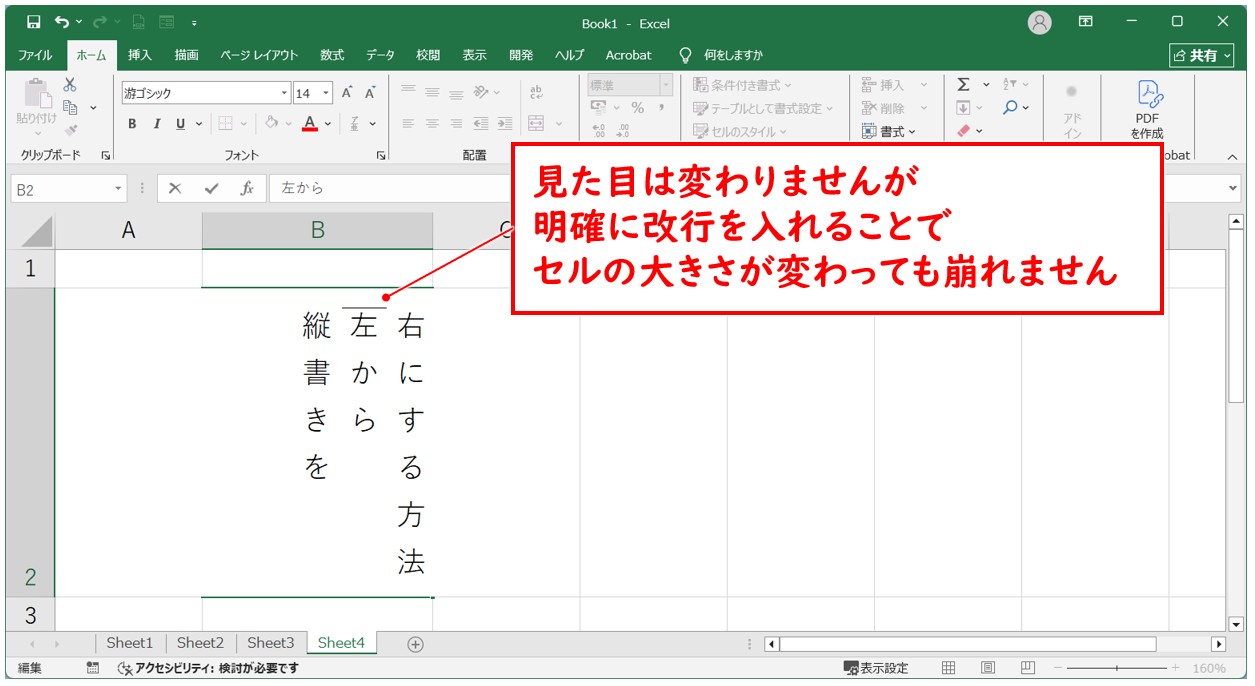Switch to the 数式 tab
1255x686 pixels.
tap(332, 55)
